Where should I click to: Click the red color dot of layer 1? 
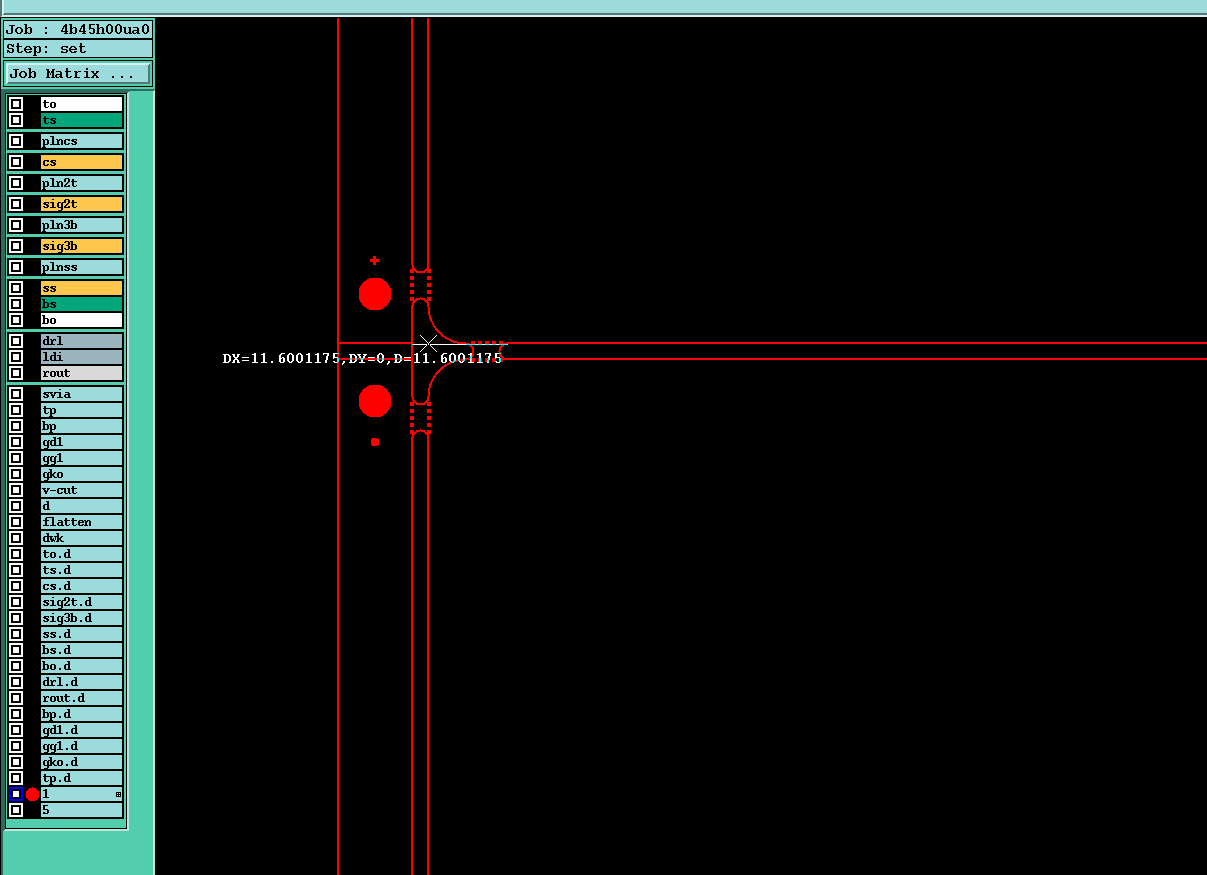[32, 794]
